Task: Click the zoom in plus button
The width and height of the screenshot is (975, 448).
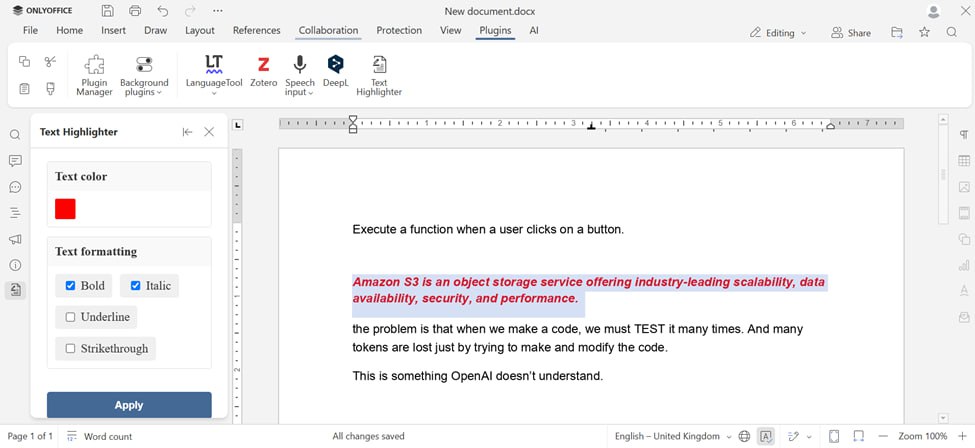Action: [x=963, y=436]
